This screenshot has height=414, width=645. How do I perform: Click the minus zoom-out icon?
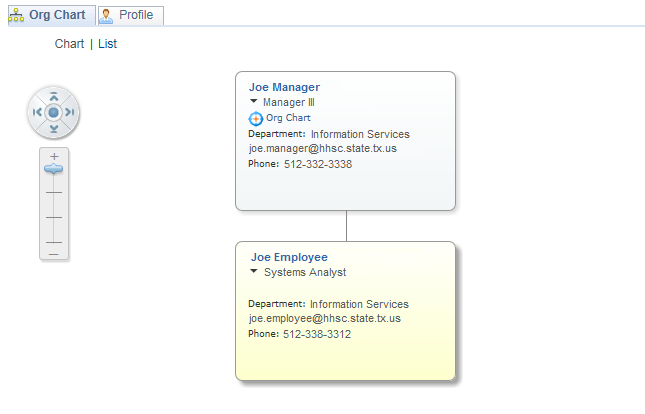click(54, 254)
